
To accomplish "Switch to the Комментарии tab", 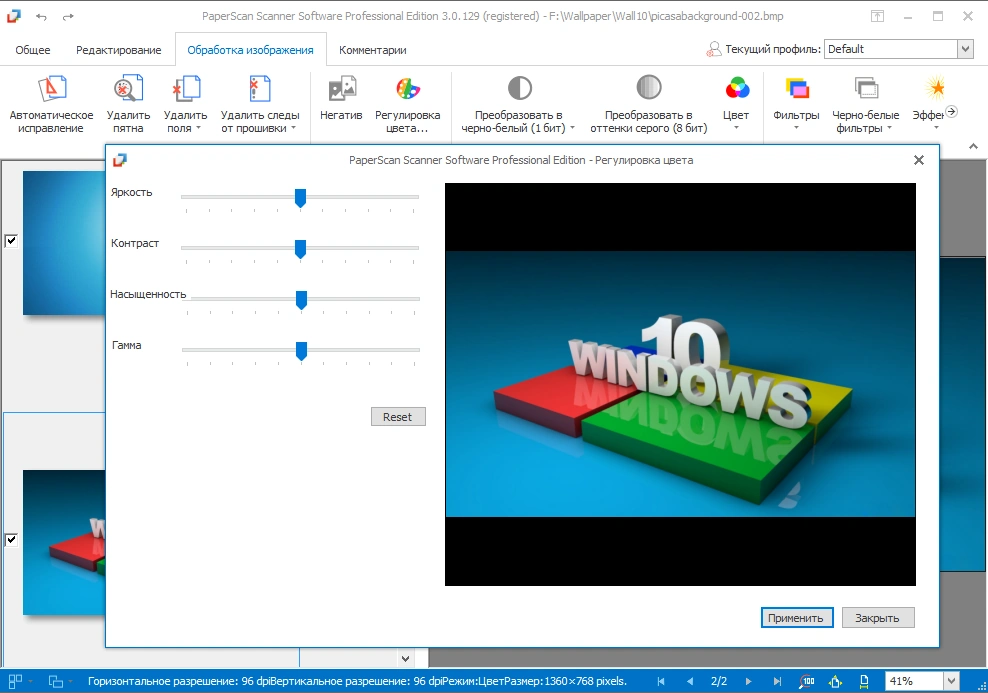I will point(372,50).
